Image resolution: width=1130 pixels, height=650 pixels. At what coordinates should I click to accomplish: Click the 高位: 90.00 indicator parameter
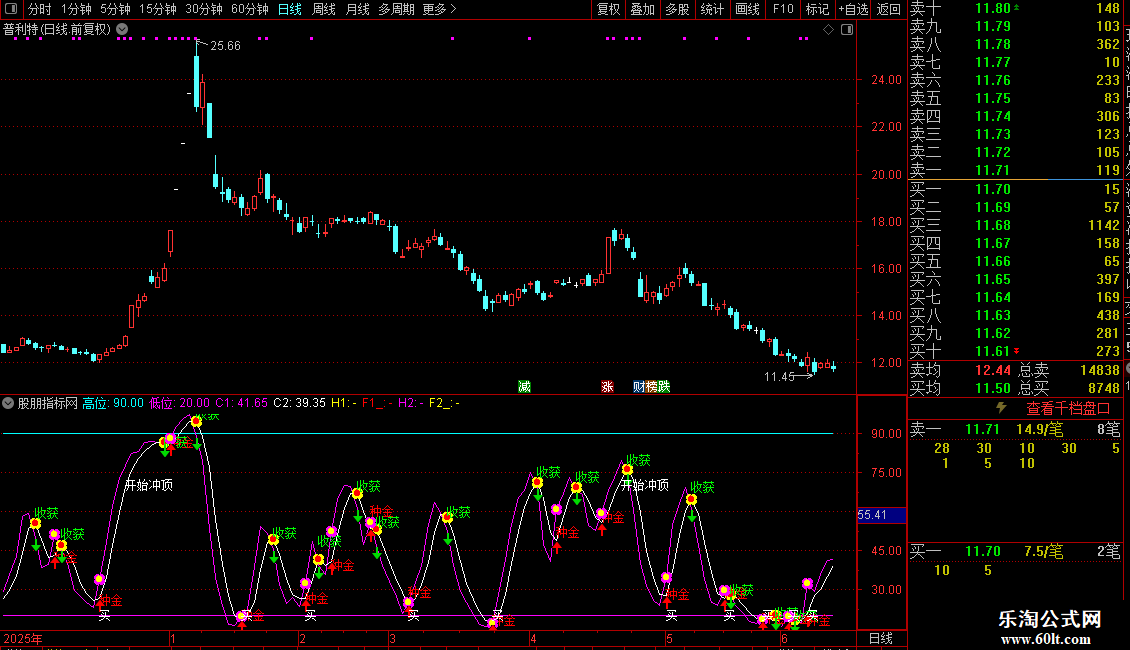click(113, 403)
